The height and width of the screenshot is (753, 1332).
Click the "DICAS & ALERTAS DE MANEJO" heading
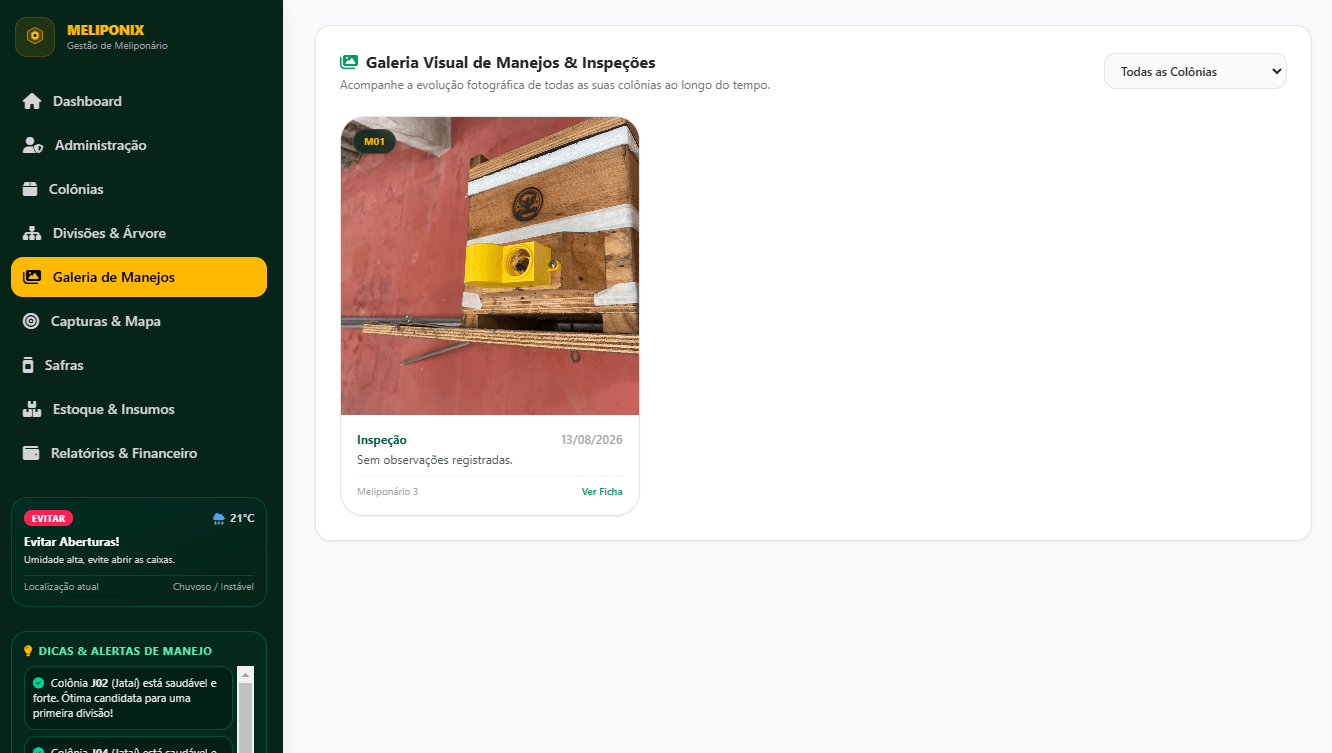[125, 651]
